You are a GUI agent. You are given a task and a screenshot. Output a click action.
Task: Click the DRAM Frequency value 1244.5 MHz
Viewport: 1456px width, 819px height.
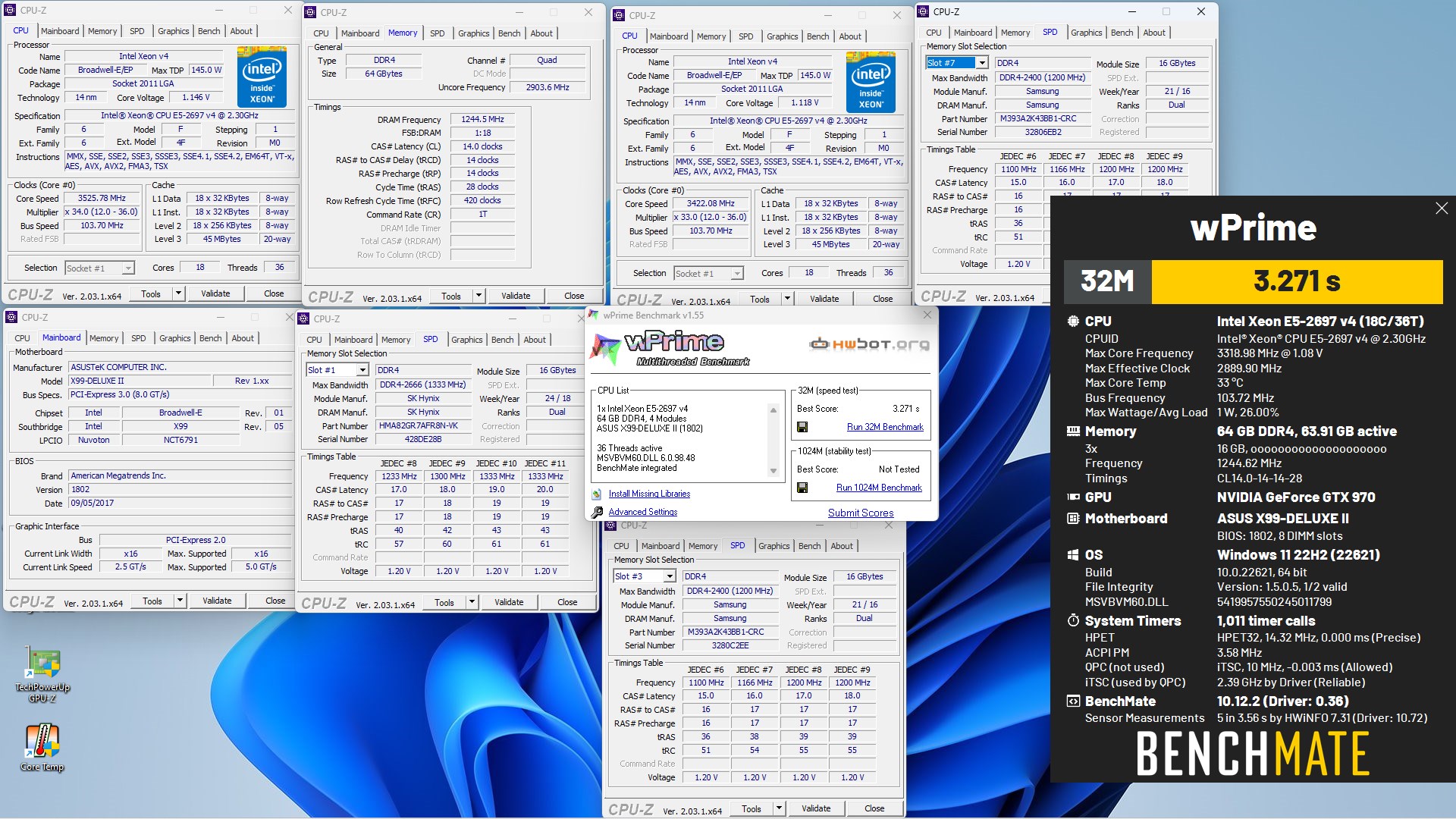coord(482,119)
